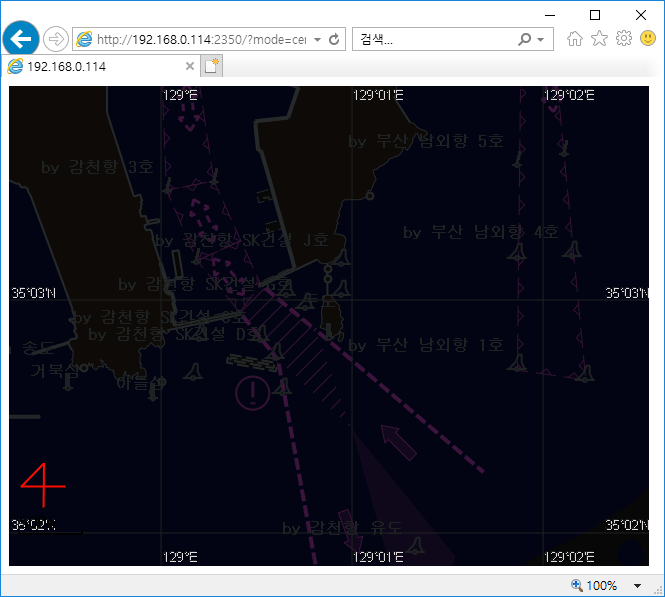Screen dimensions: 665x597
Task: Expand the search provider dropdown arrow
Action: [x=542, y=40]
